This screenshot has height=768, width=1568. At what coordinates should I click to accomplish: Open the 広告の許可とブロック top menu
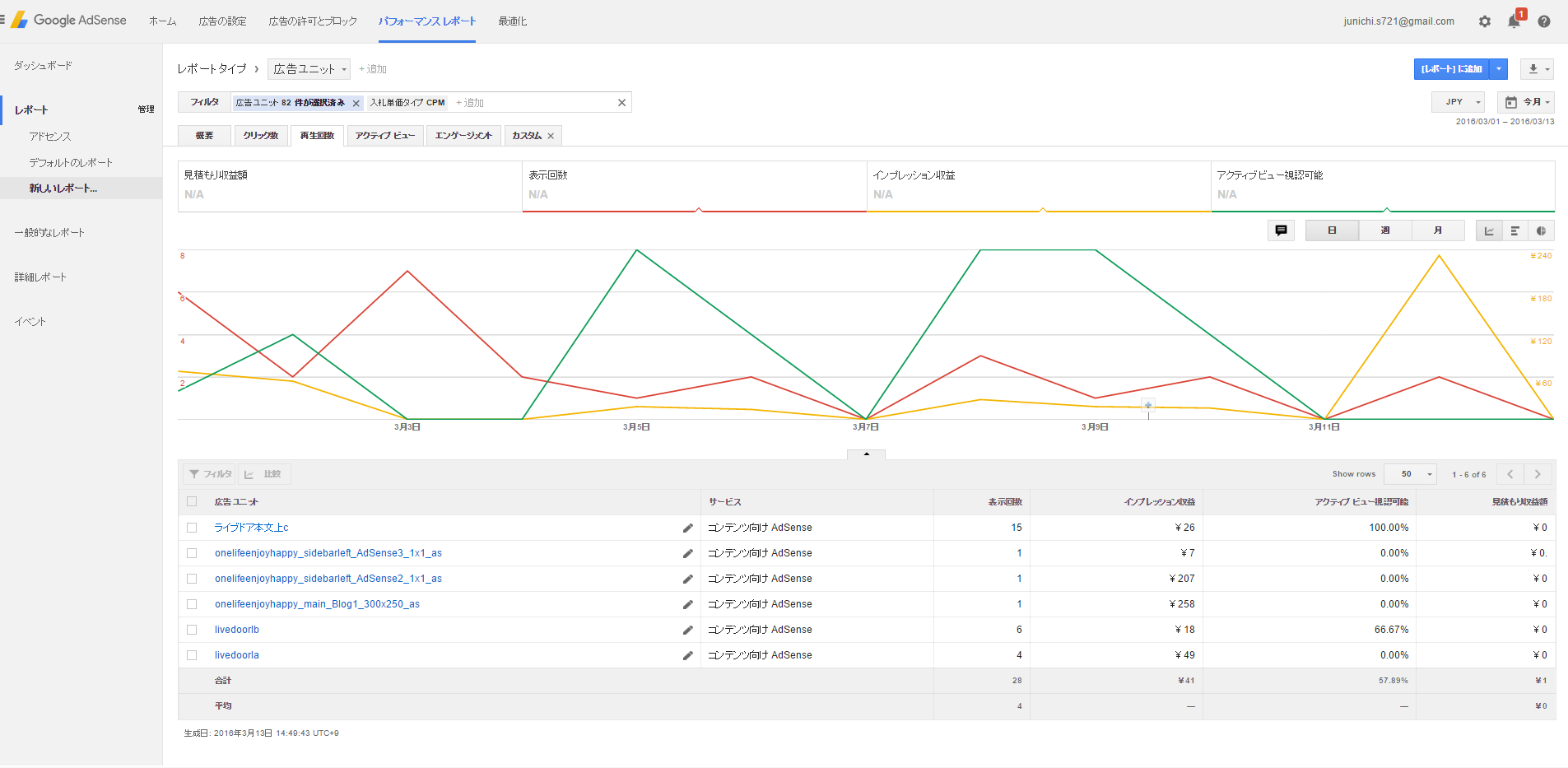coord(313,21)
